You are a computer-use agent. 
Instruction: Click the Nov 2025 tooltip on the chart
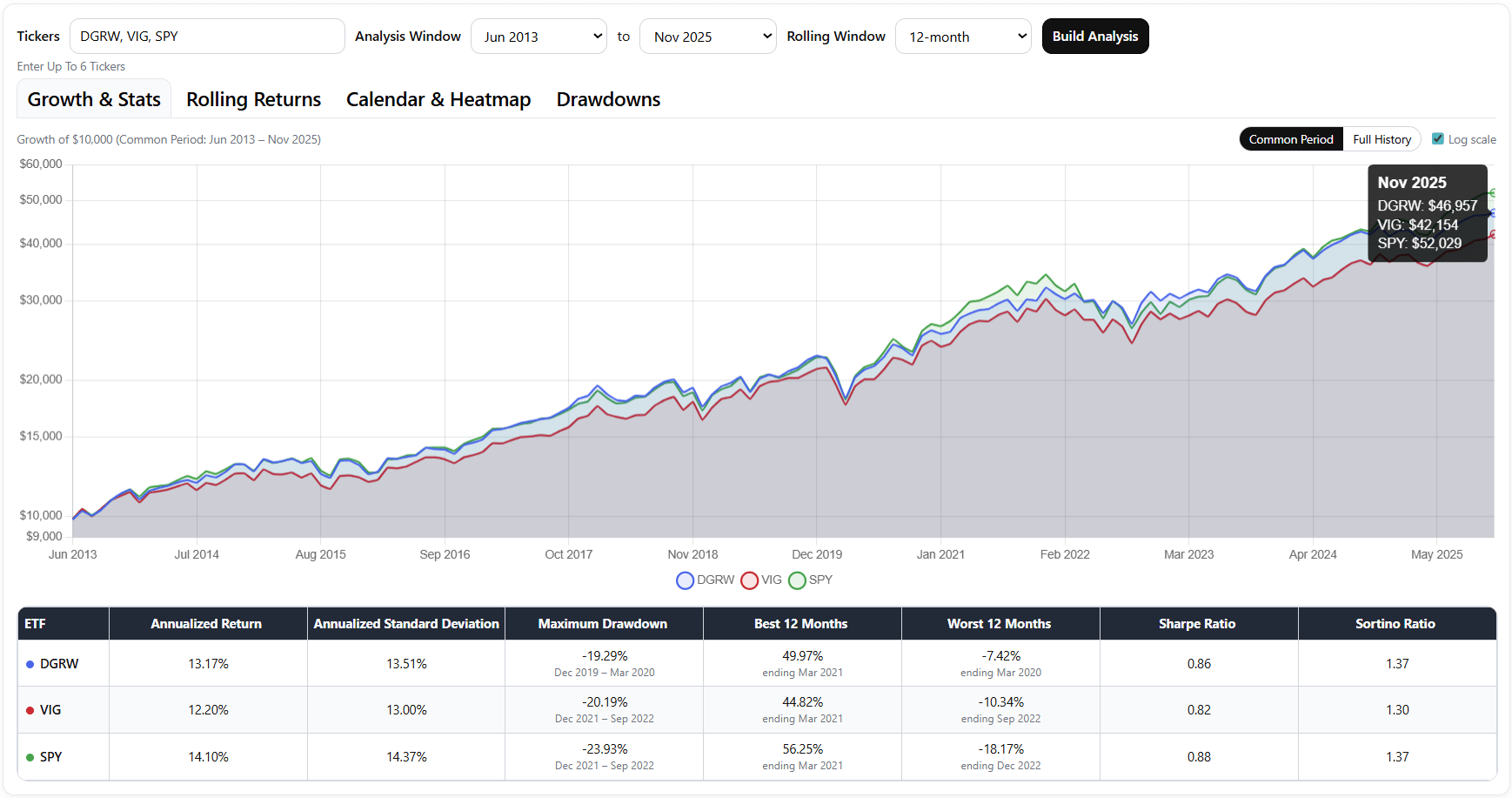pyautogui.click(x=1427, y=212)
